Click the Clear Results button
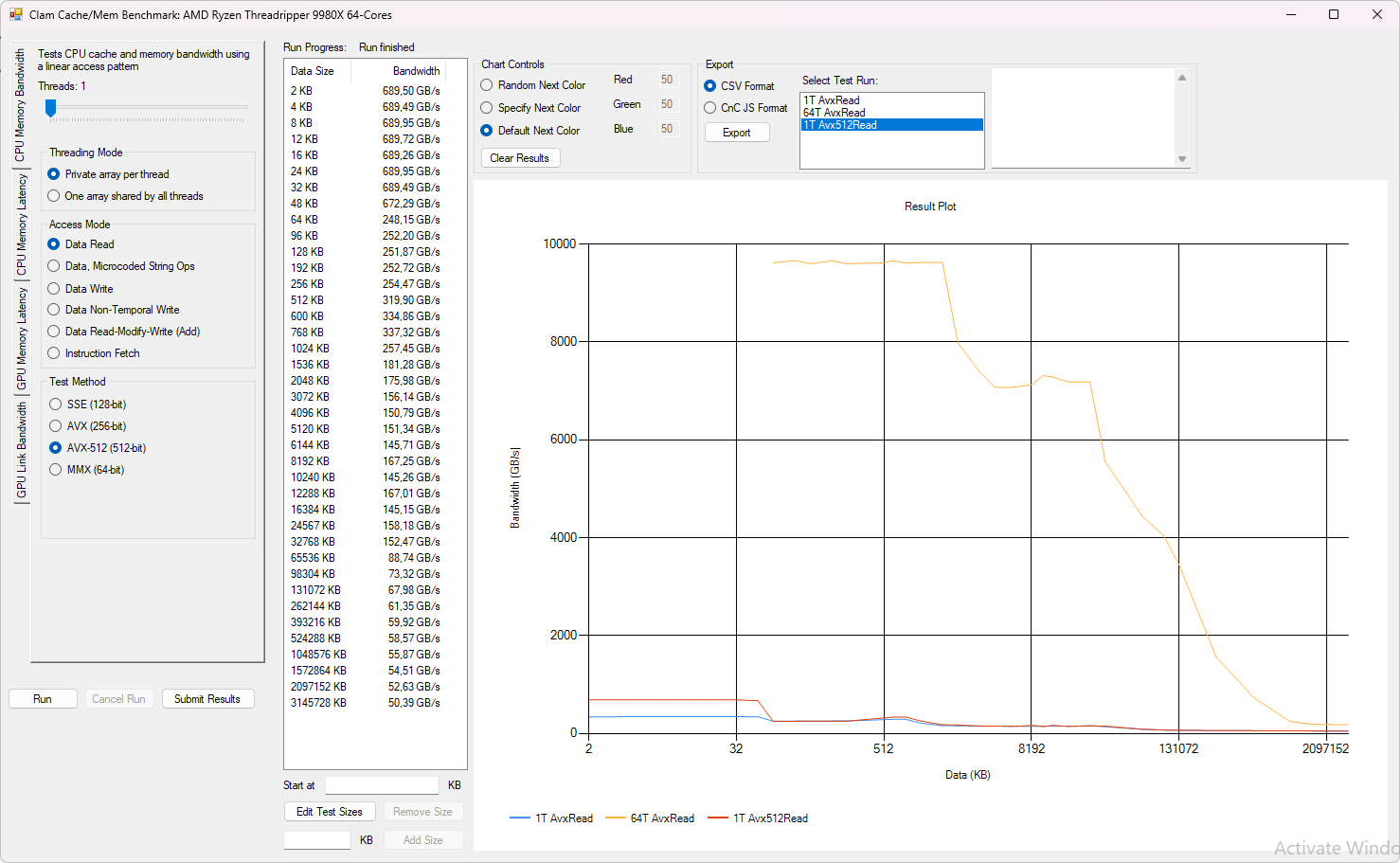1400x863 pixels. tap(520, 158)
